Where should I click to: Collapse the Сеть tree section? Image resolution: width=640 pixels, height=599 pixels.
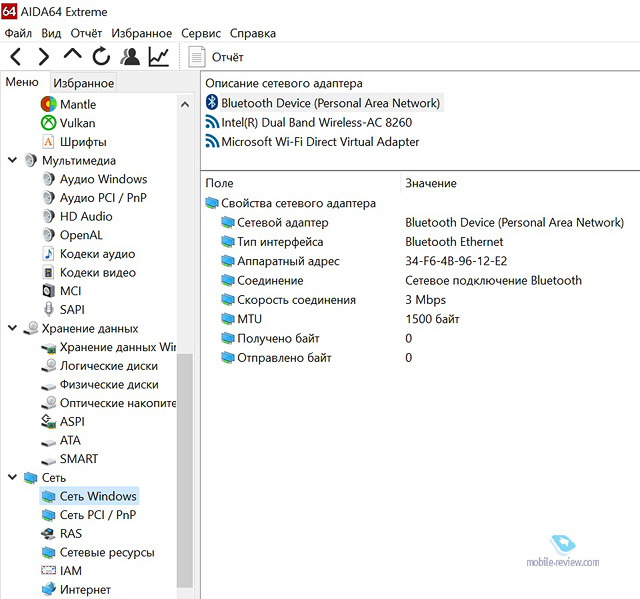(x=12, y=478)
